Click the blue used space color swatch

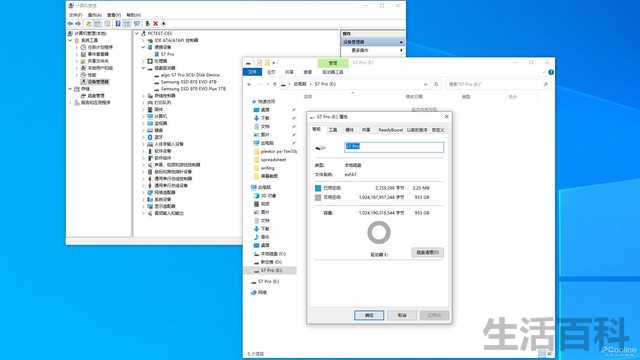coord(318,188)
